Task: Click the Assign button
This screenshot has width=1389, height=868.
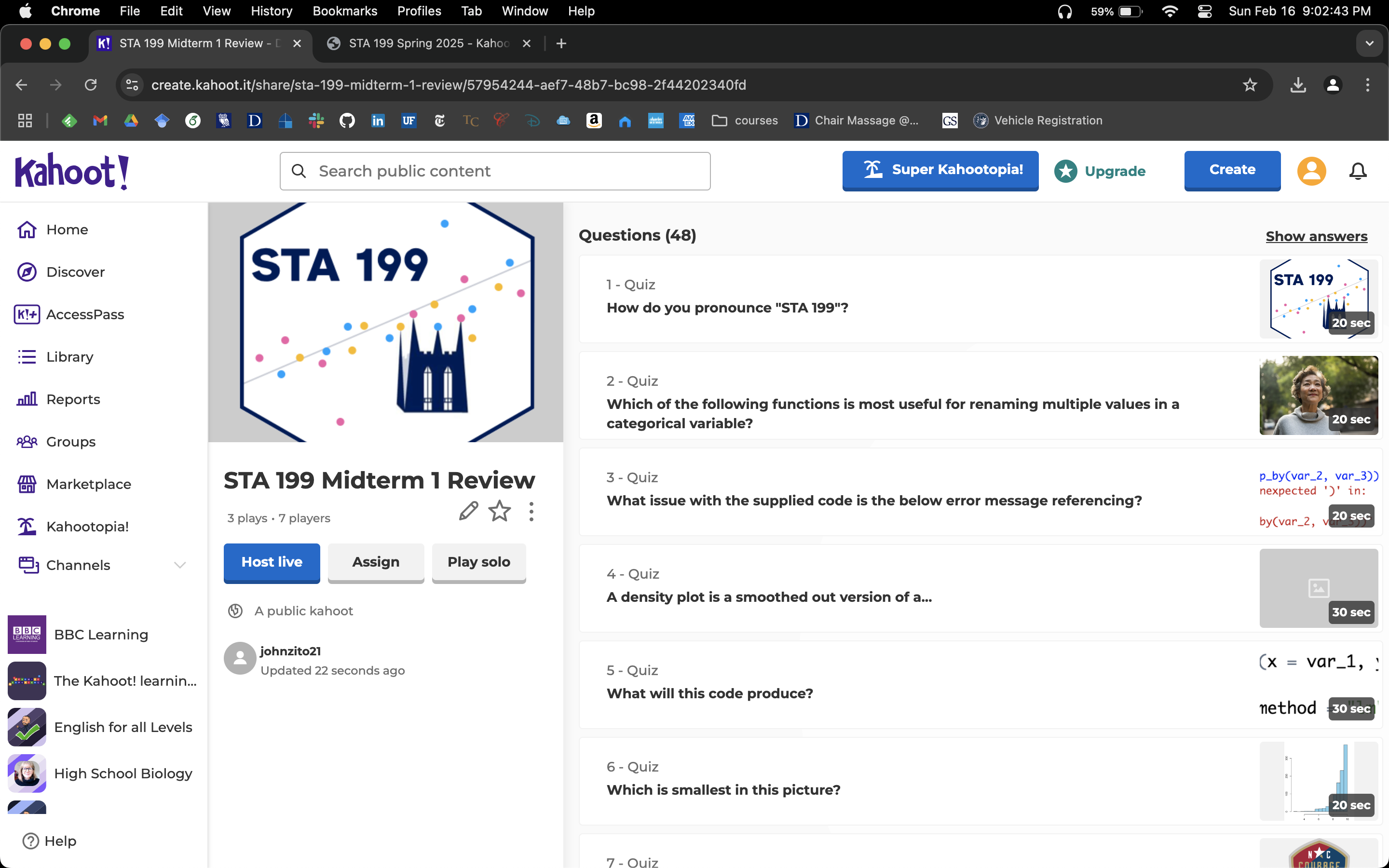Action: [x=376, y=563]
